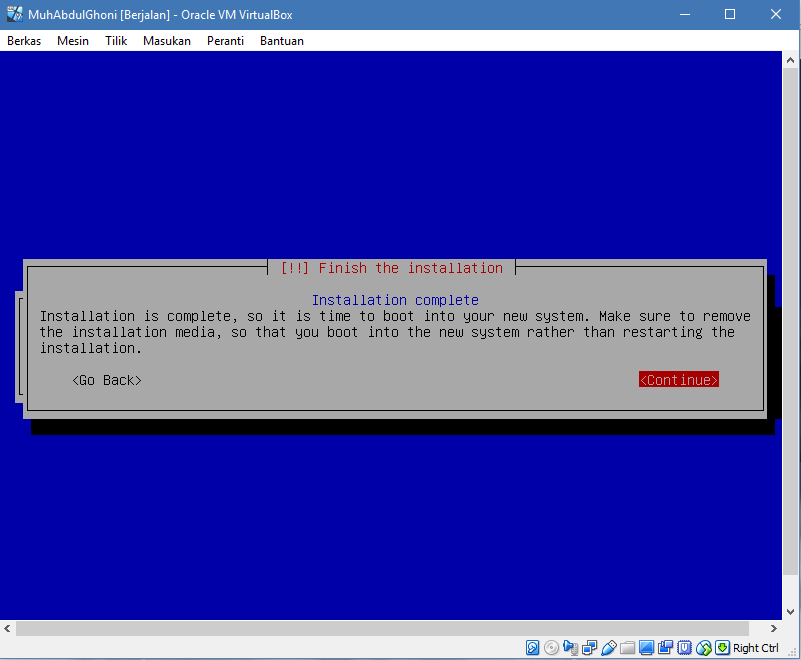
Task: Maximize the VirtualBox window
Action: coord(730,14)
